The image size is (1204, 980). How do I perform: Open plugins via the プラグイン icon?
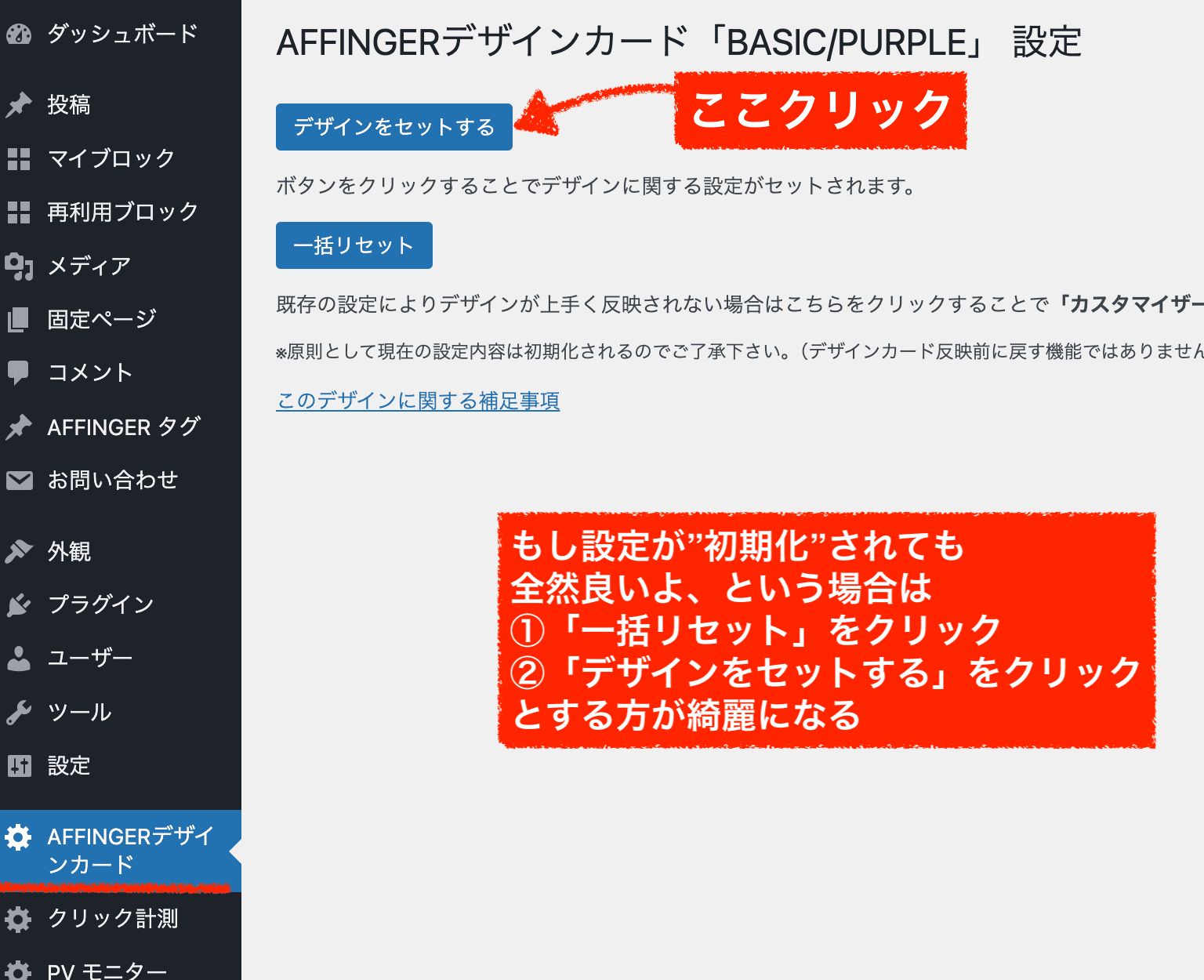(19, 604)
